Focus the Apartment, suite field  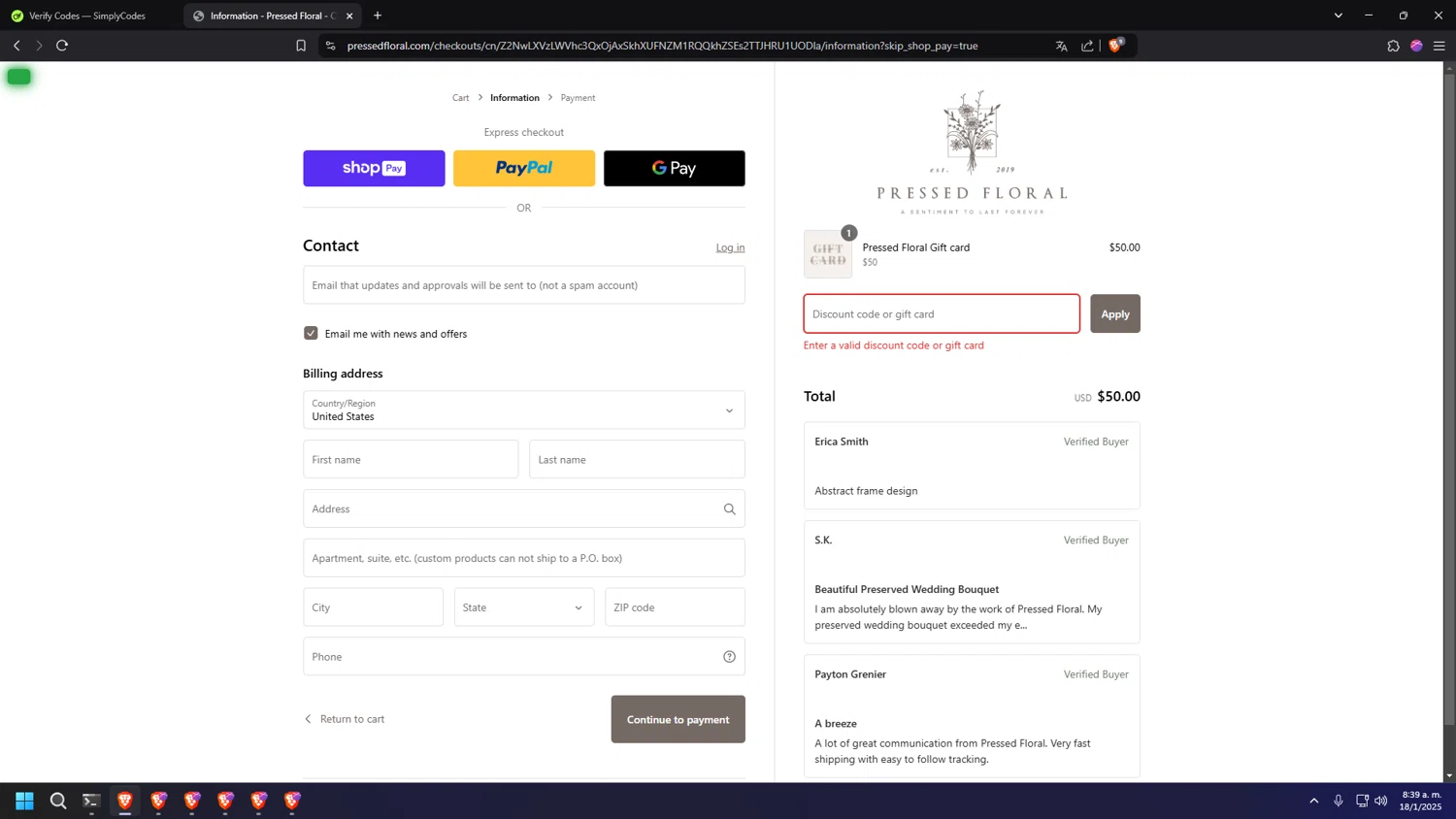tap(524, 558)
